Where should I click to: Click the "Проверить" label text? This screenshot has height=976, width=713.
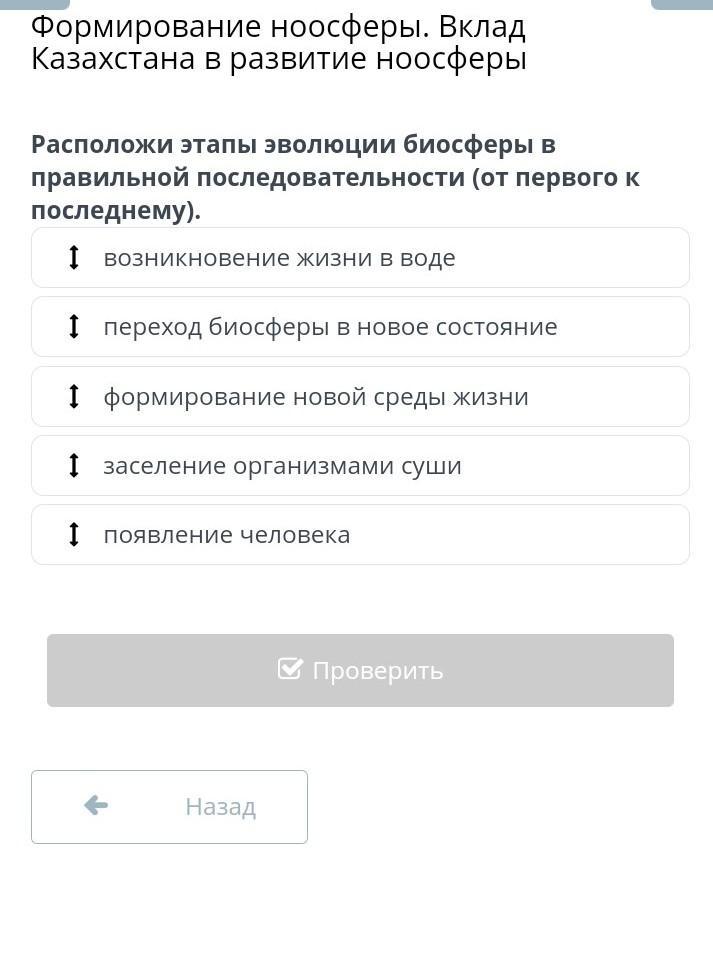point(377,671)
